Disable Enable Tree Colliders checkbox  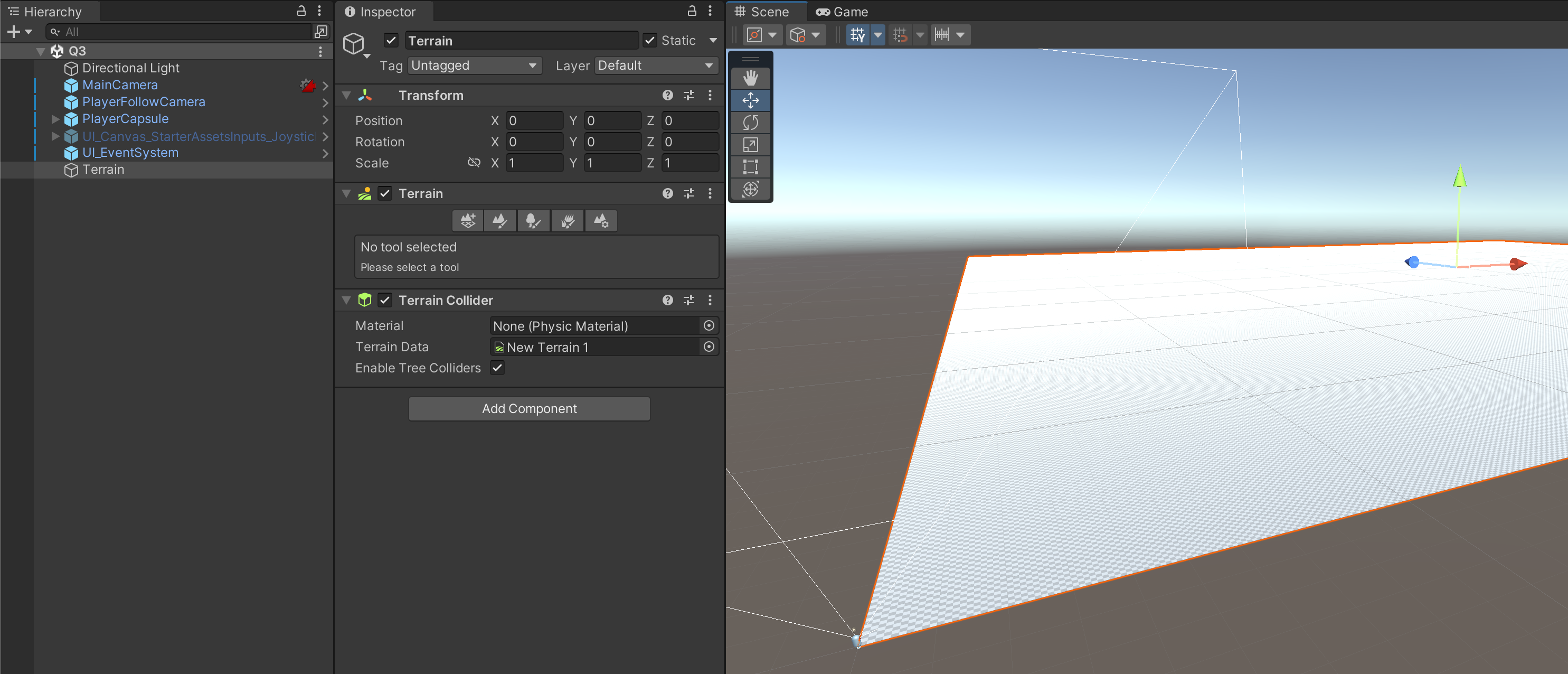click(x=497, y=368)
